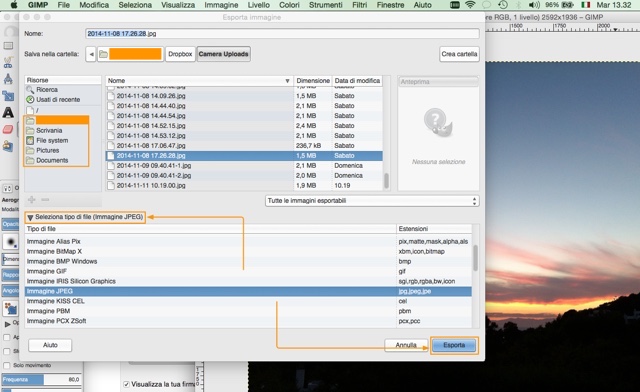Click the Esporta button

(x=454, y=345)
